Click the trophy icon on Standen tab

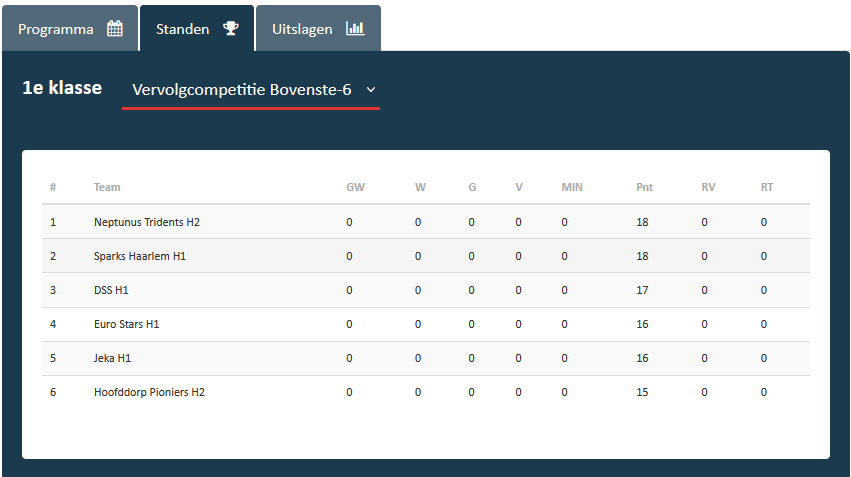point(231,29)
